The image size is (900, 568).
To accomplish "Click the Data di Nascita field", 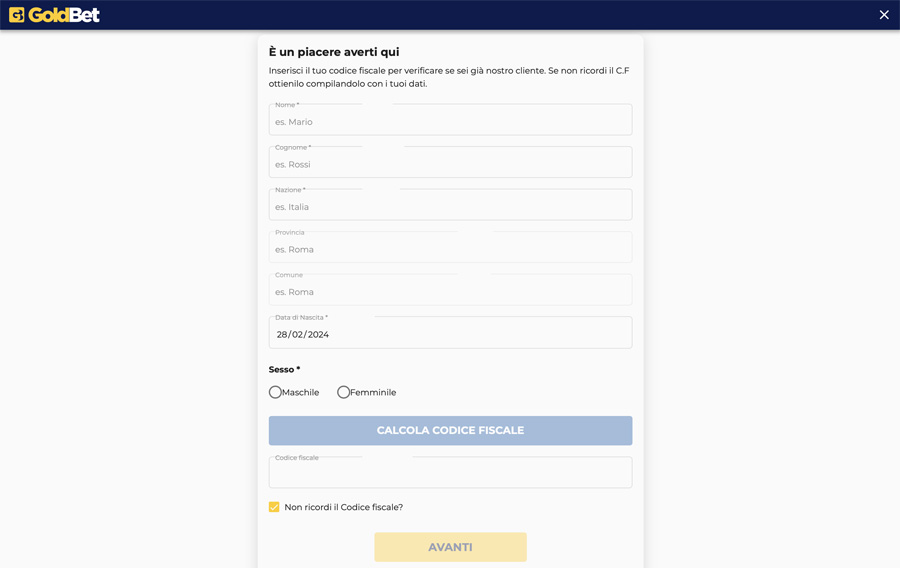I will tap(451, 332).
